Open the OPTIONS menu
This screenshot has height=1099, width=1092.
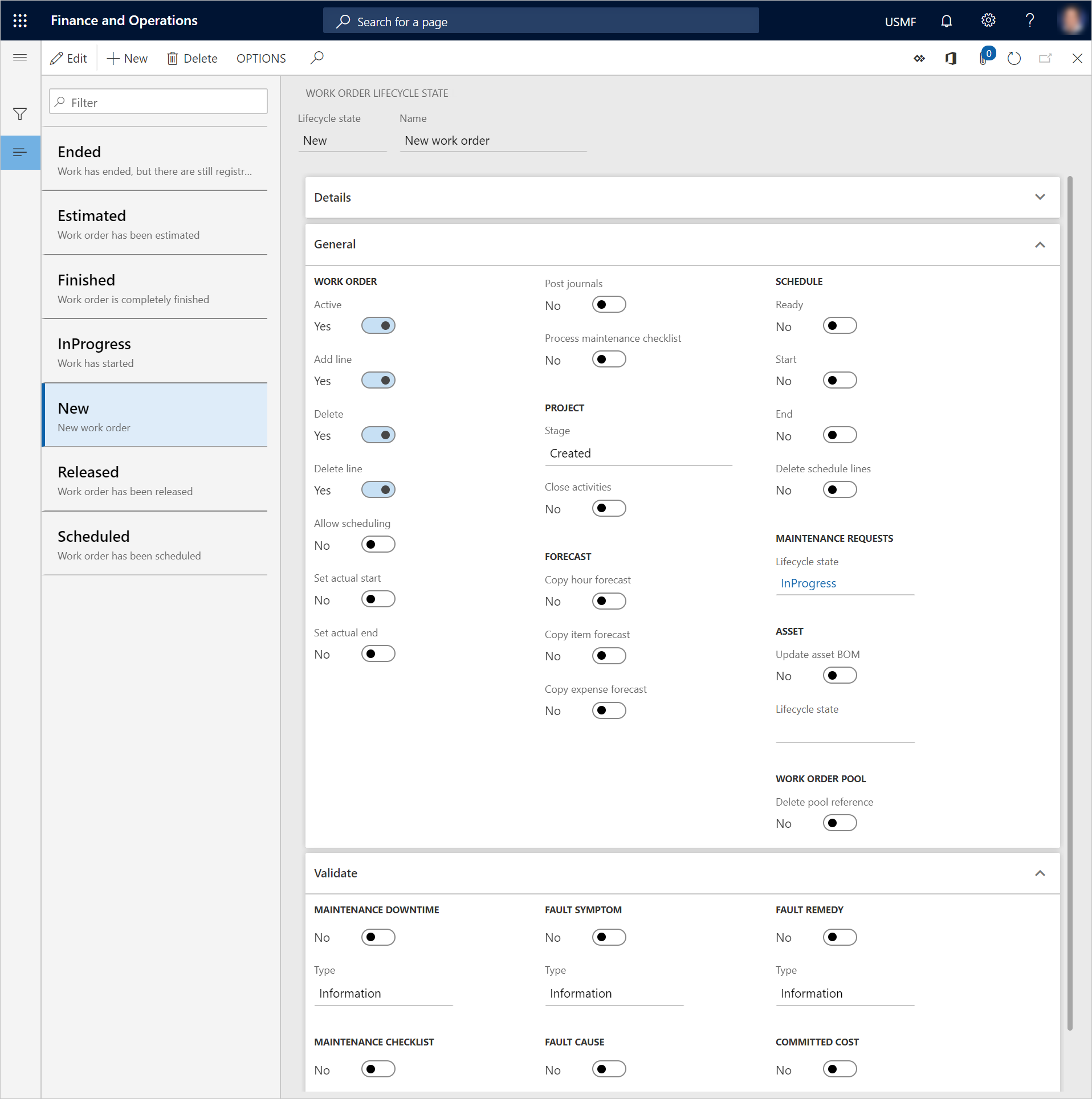261,58
